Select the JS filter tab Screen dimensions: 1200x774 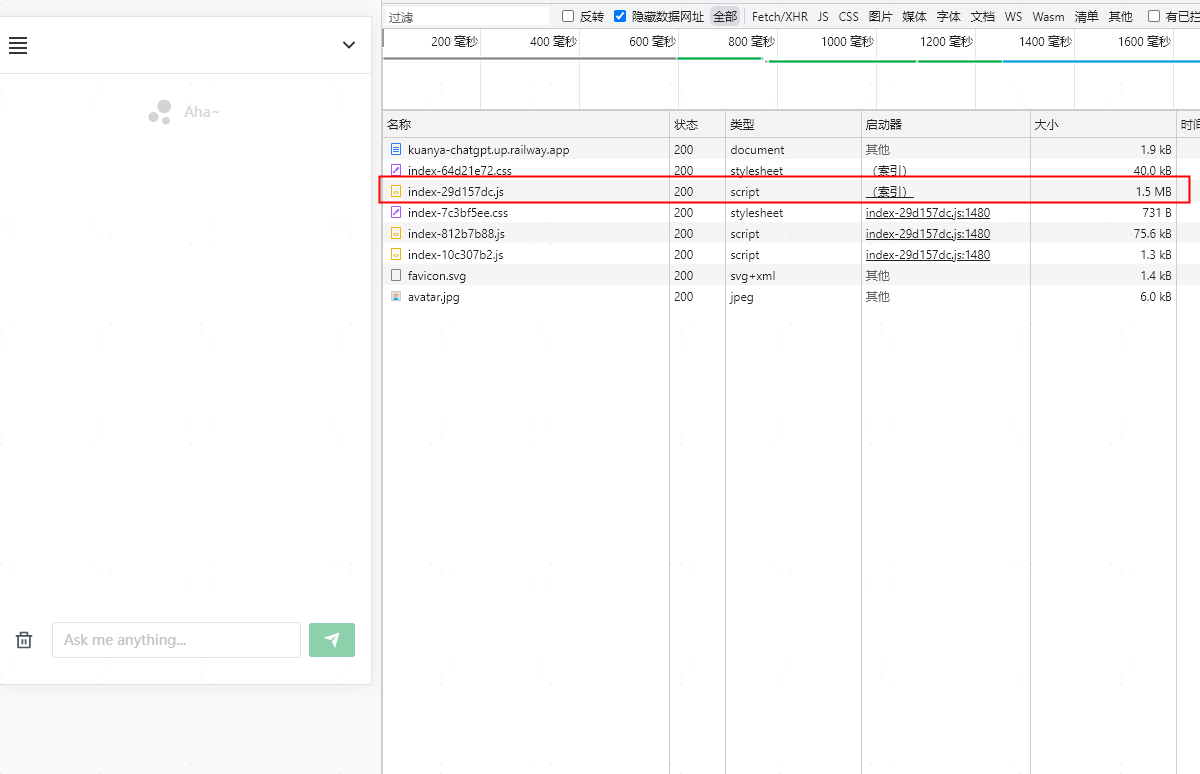point(823,17)
